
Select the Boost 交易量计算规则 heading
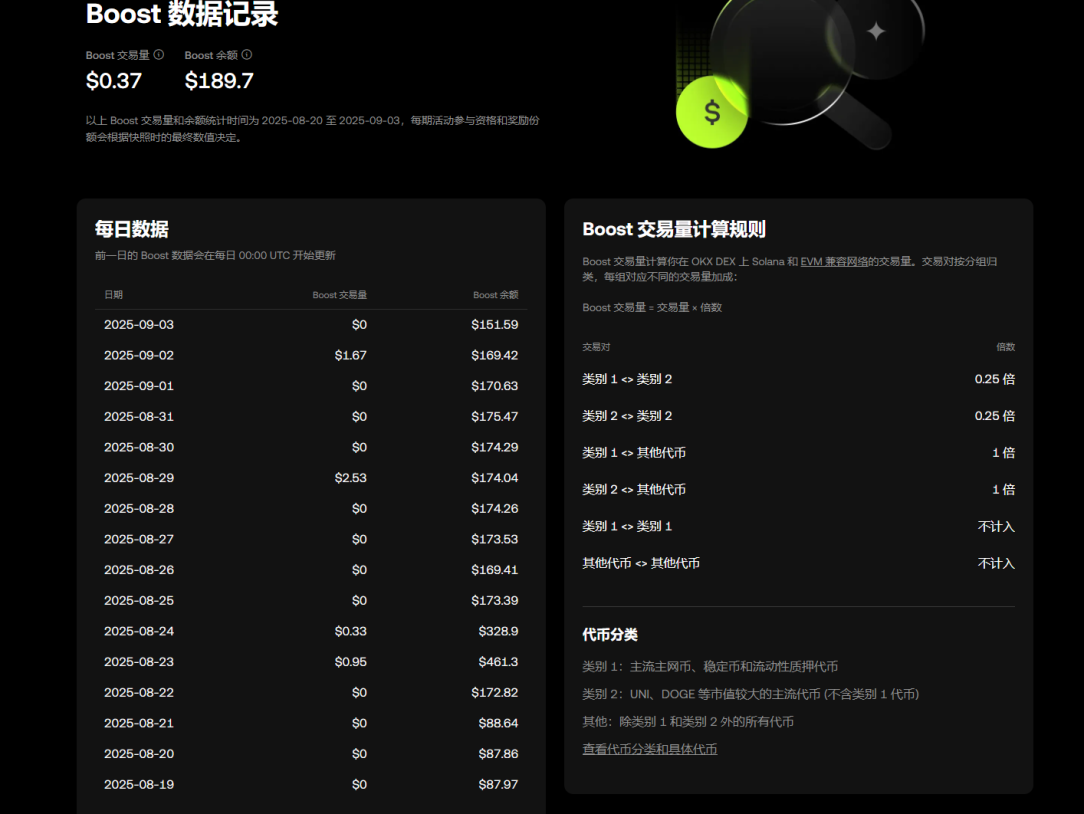674,229
